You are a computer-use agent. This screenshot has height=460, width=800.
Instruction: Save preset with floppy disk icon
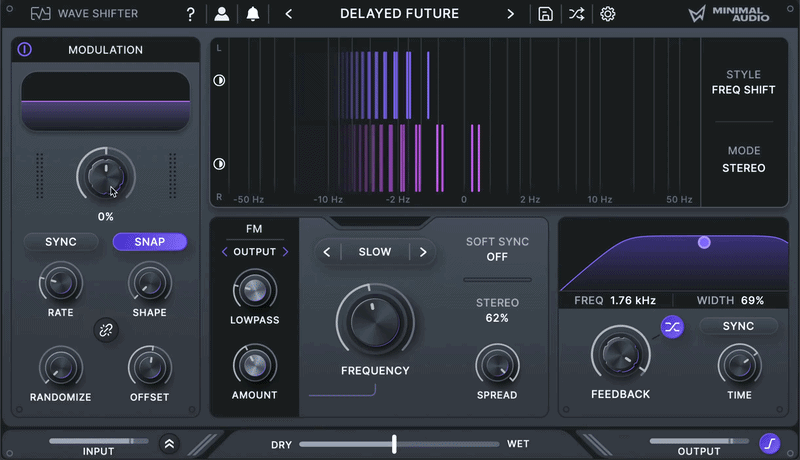pos(545,14)
